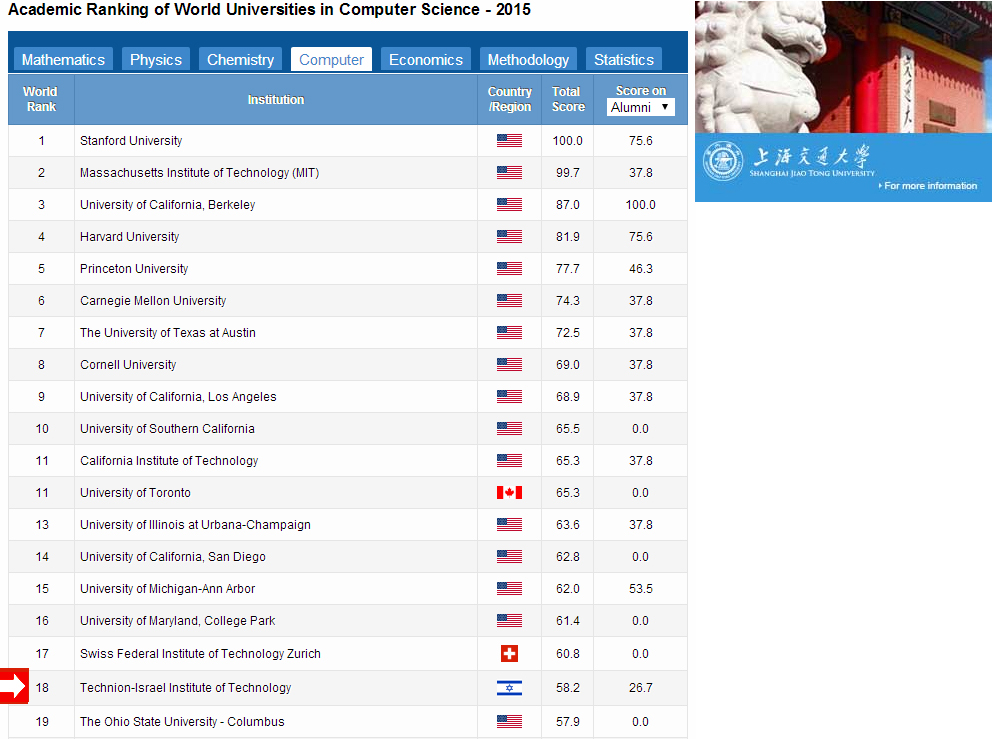Screen dimensions: 993x739
Task: Click MIT's total score 99.7
Action: tap(567, 172)
